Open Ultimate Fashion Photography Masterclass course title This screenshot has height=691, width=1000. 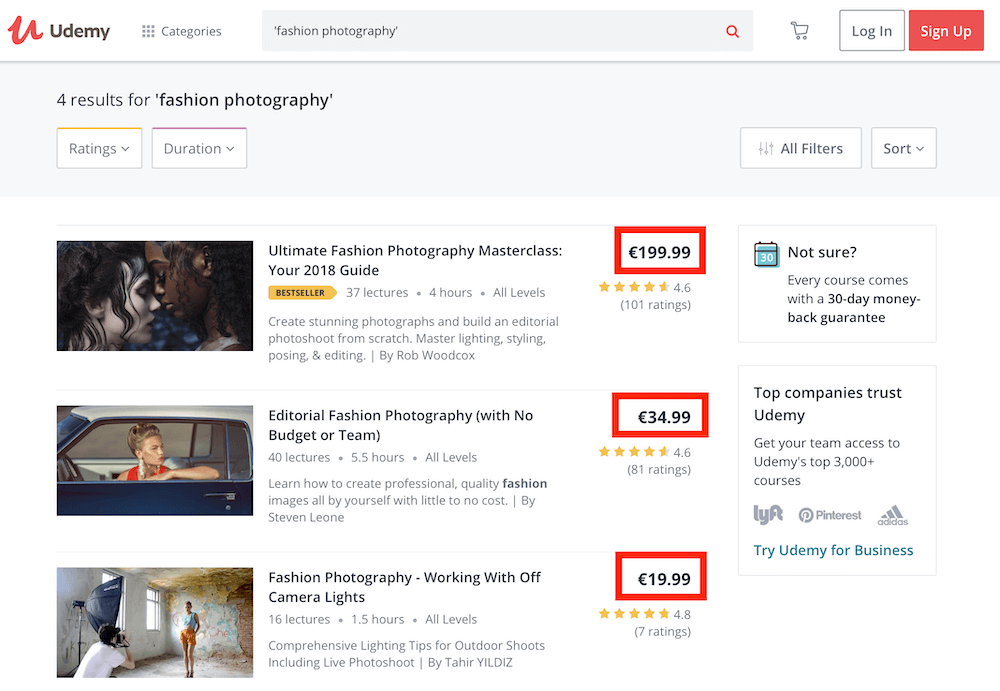(415, 260)
